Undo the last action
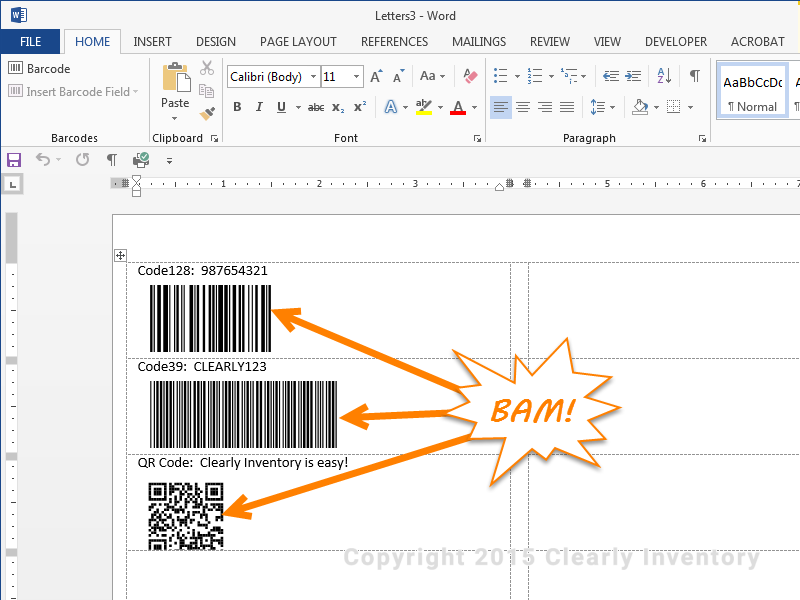The height and width of the screenshot is (600, 800). (43, 160)
